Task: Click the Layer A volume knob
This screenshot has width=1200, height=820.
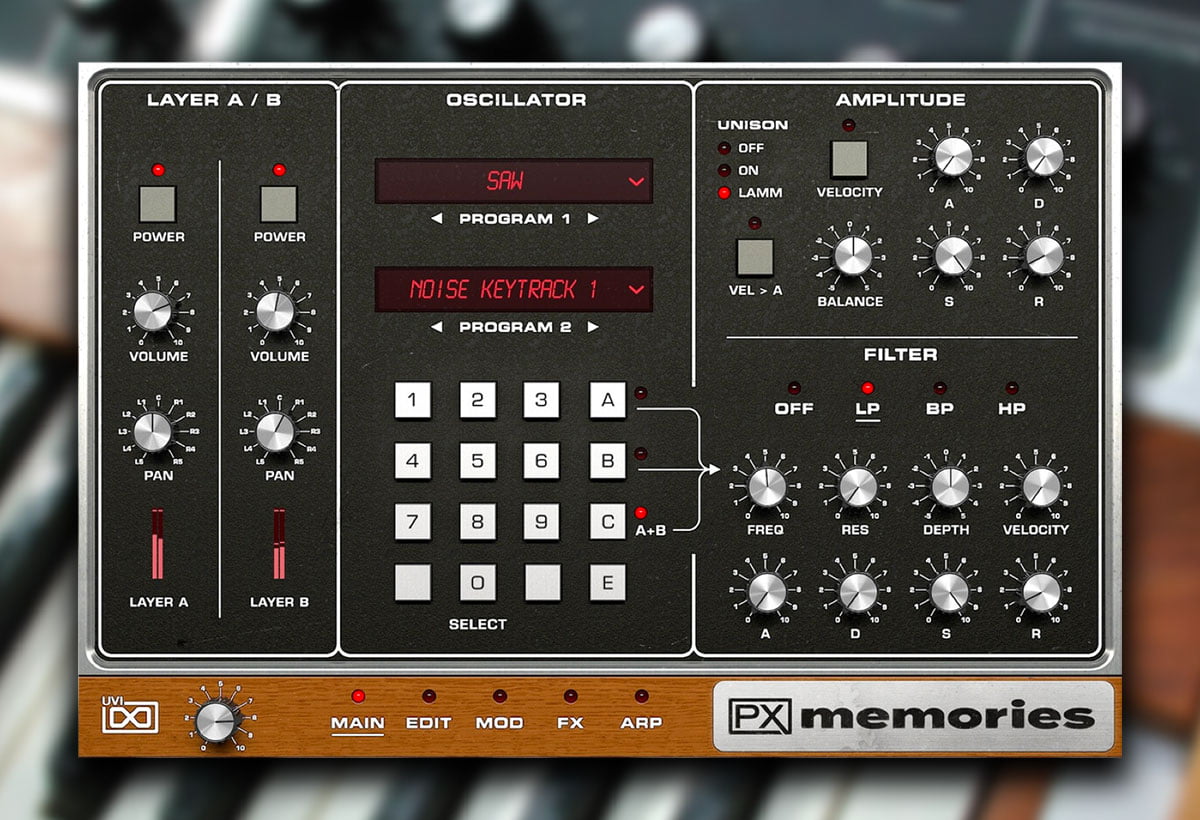Action: click(153, 312)
